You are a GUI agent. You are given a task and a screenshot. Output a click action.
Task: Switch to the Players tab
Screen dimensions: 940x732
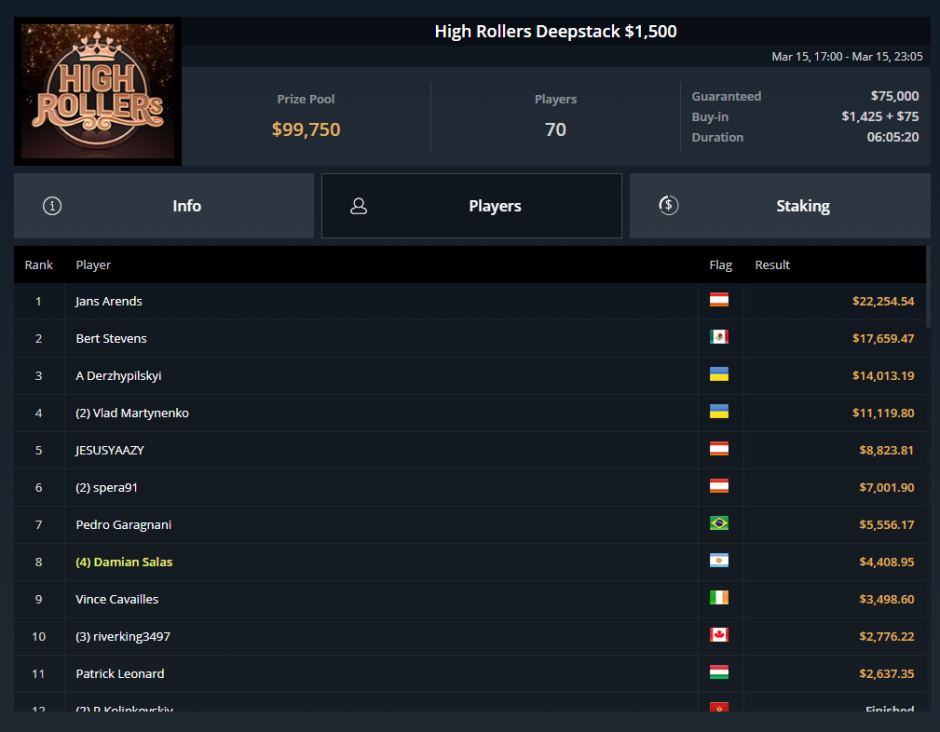472,206
